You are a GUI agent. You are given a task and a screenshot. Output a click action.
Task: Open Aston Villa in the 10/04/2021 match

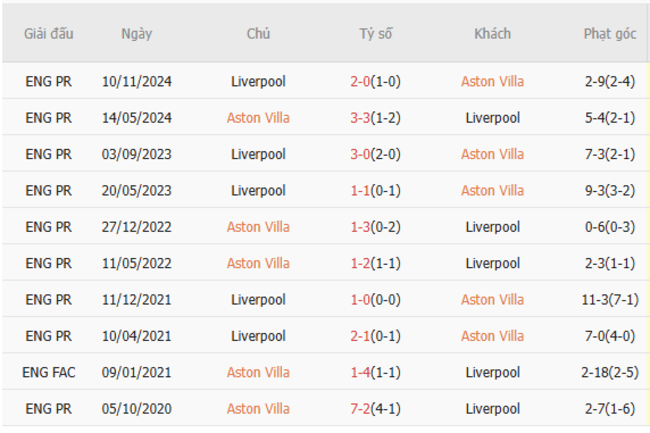pyautogui.click(x=492, y=336)
